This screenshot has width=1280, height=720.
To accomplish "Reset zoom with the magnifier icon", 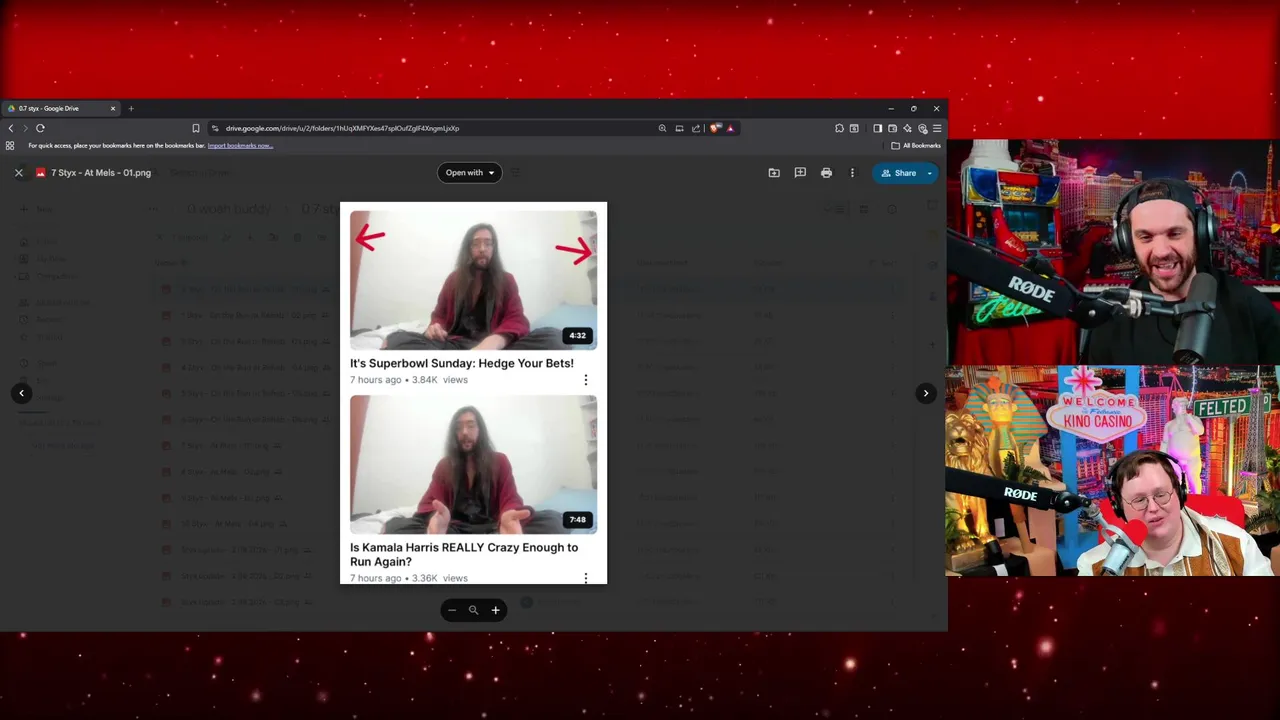I will coord(473,610).
